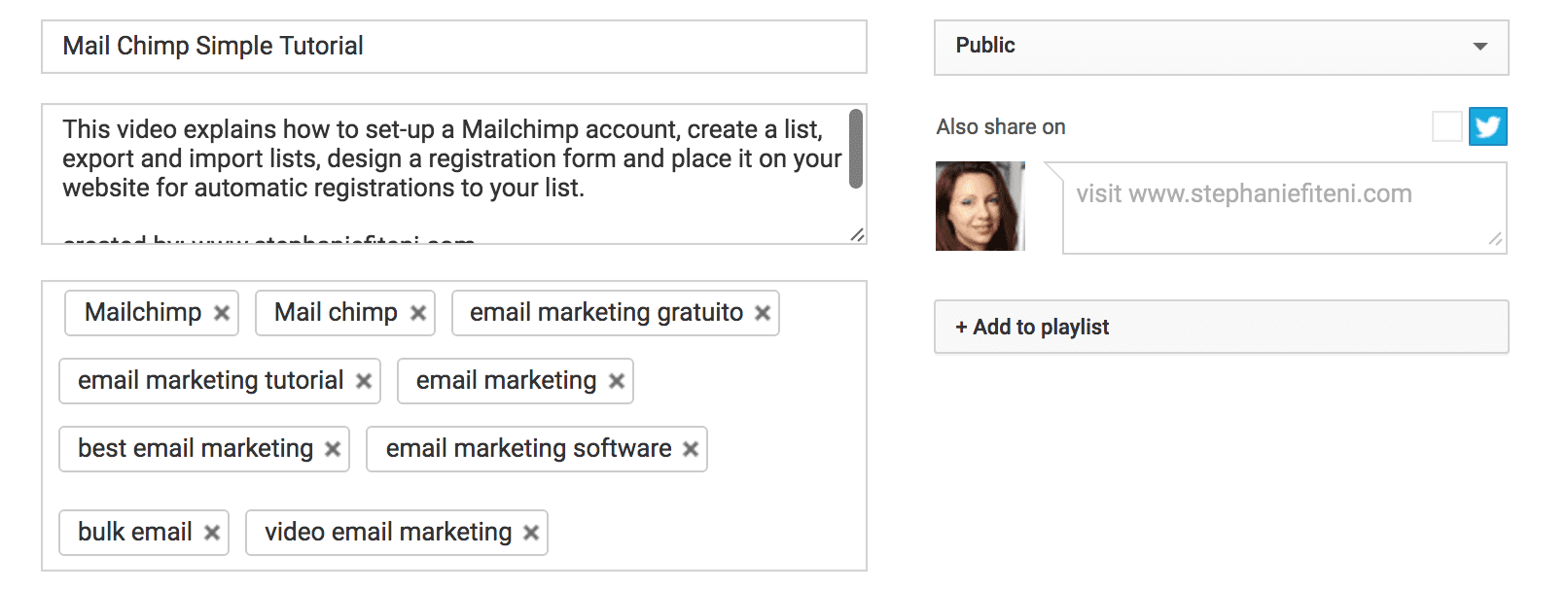Edit the video title field
Viewport: 1568px width, 591px height.
pyautogui.click(x=454, y=47)
